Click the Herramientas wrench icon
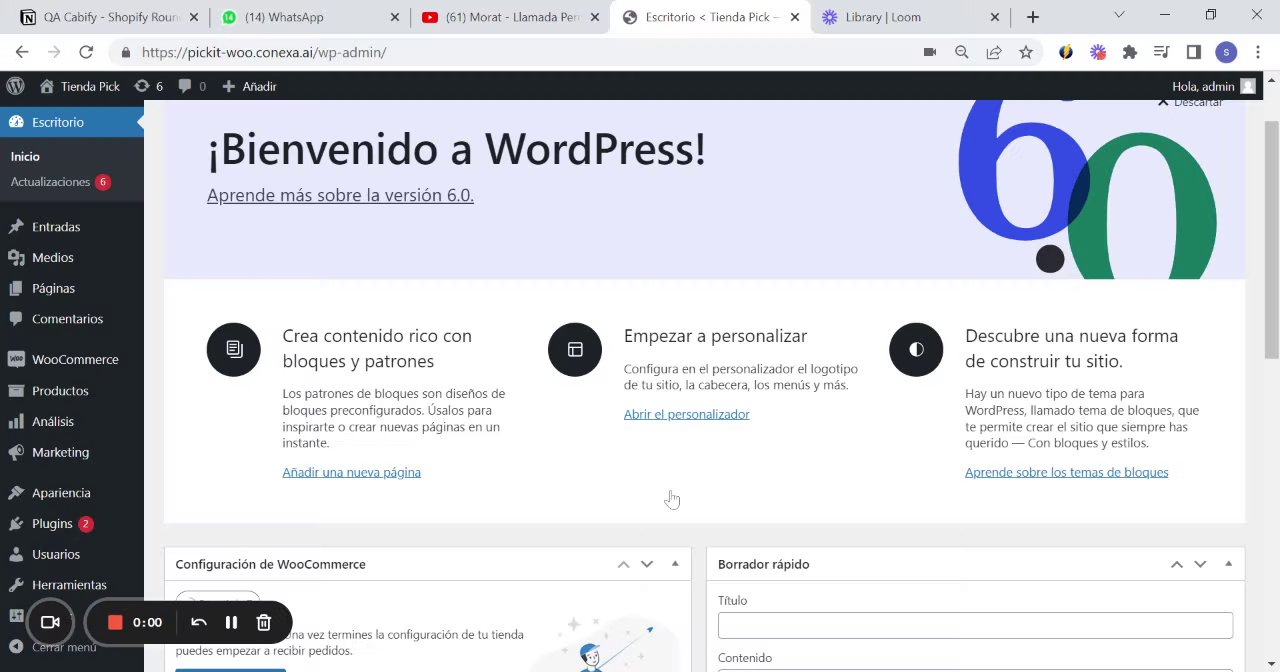 (x=15, y=585)
